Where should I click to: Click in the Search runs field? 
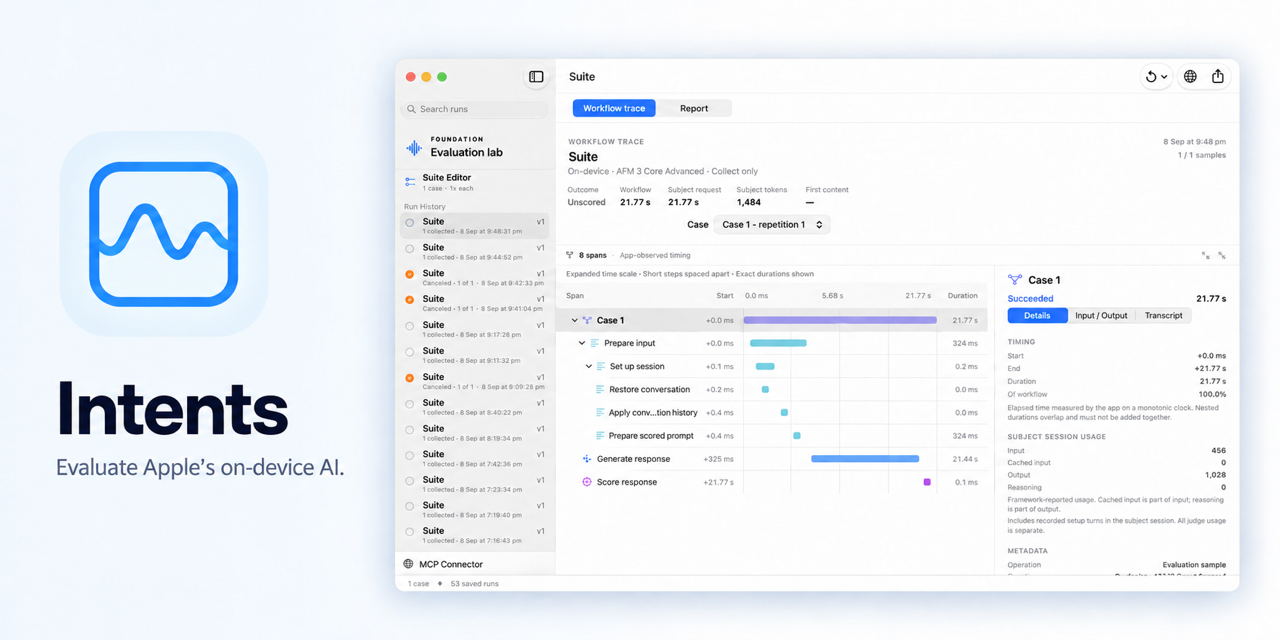point(475,109)
